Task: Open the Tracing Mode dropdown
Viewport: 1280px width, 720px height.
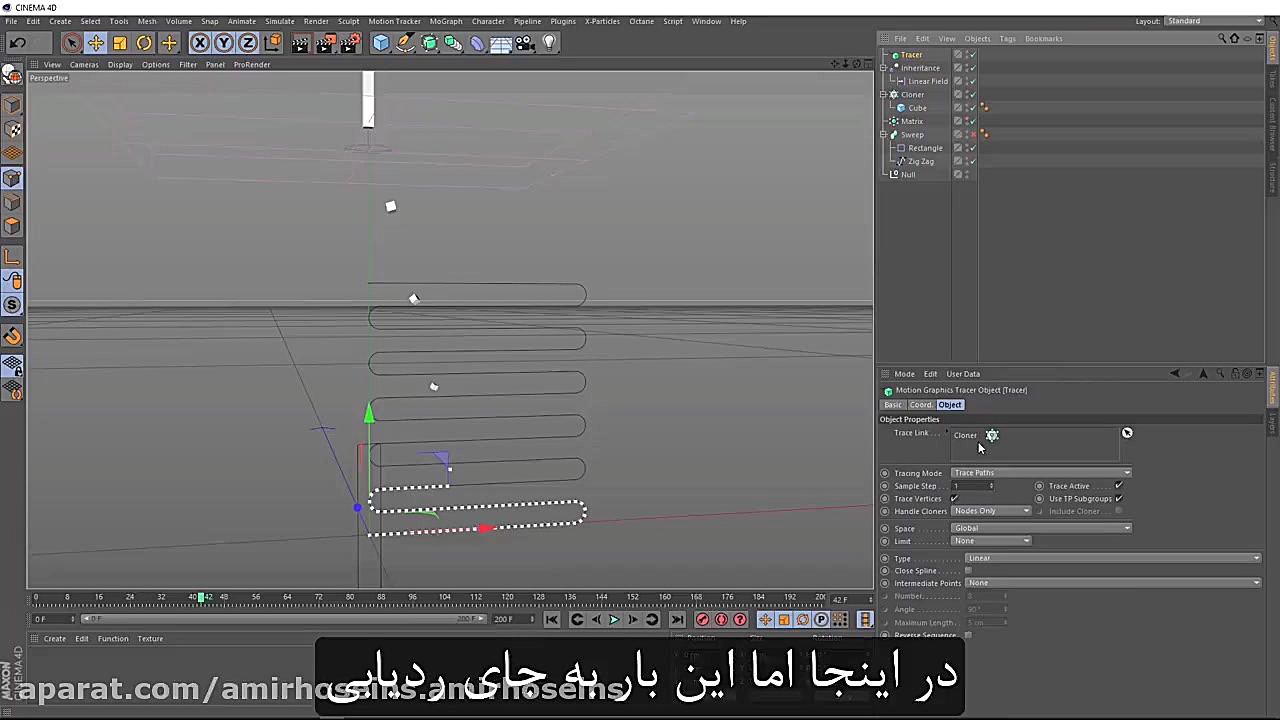Action: (1040, 472)
